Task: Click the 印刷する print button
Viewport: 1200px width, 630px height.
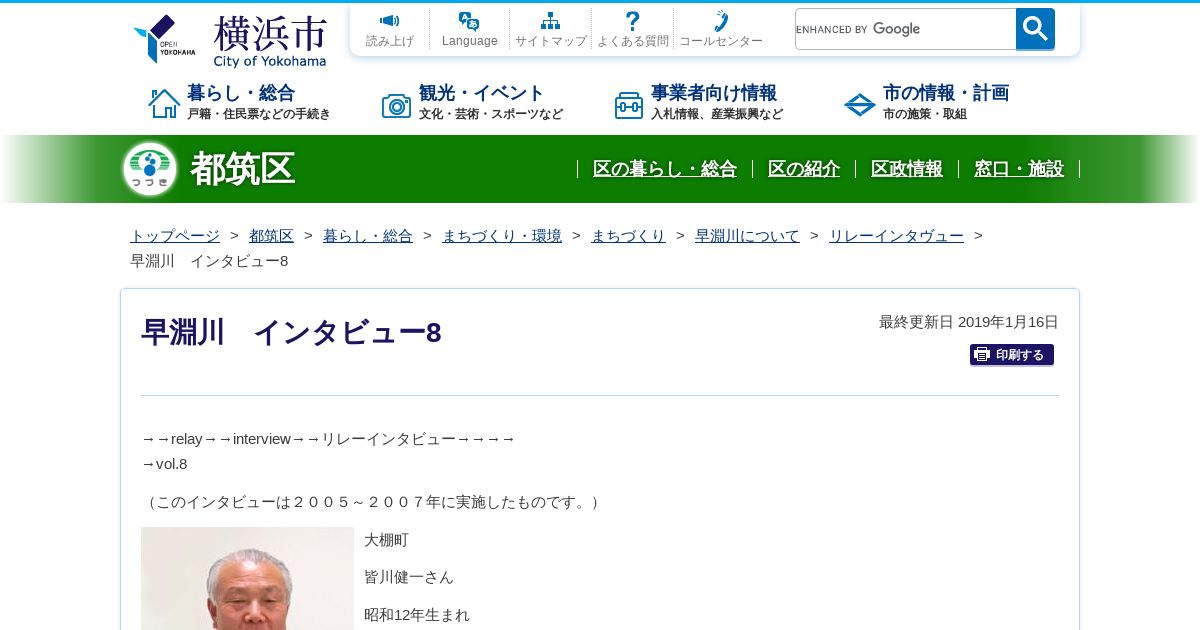Action: coord(1012,355)
